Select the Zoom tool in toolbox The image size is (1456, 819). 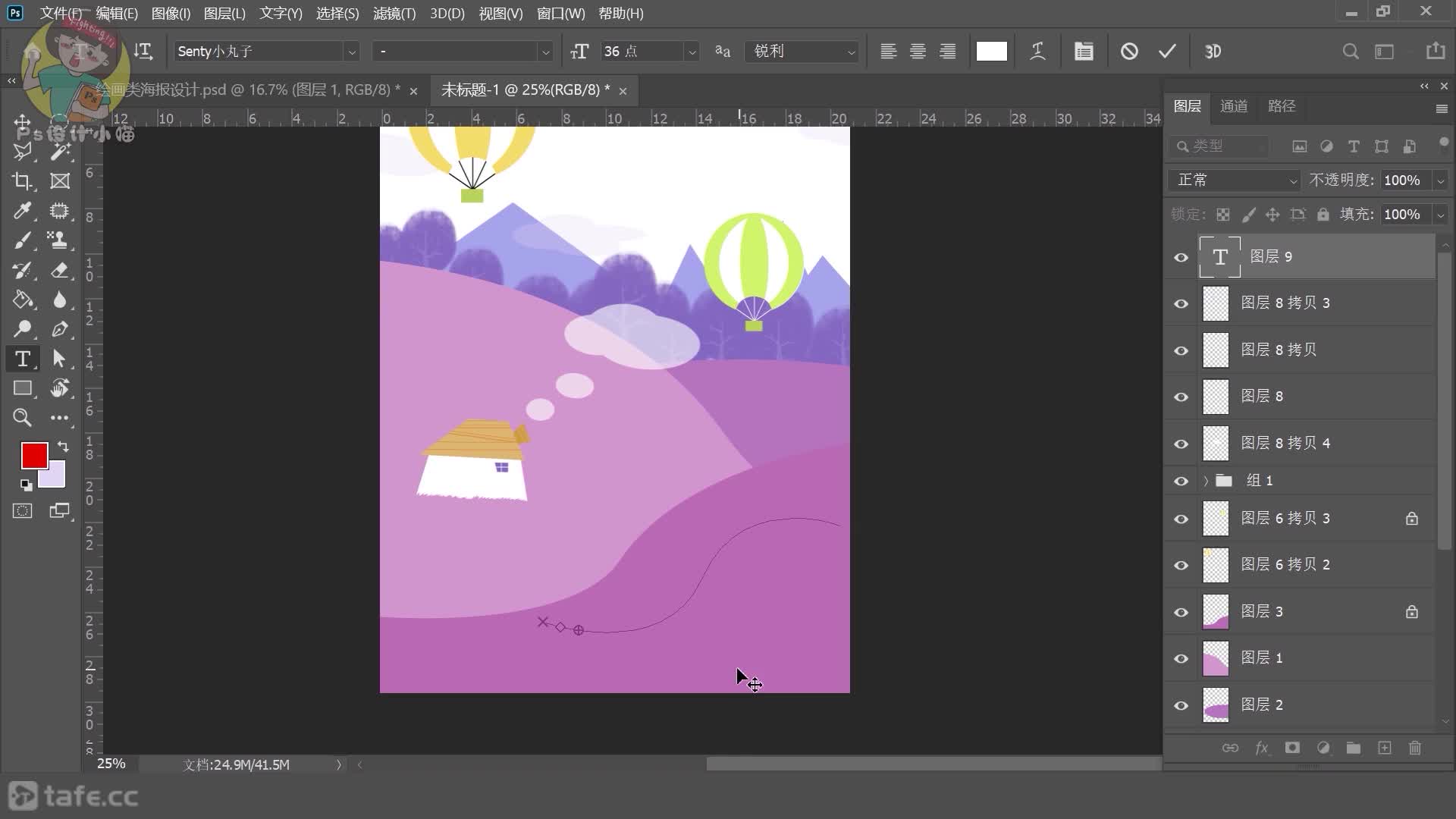[22, 418]
